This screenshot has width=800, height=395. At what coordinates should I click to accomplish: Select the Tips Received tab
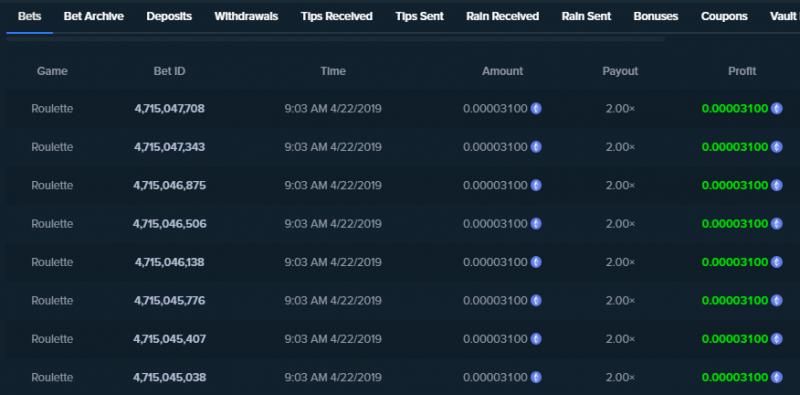(x=337, y=16)
